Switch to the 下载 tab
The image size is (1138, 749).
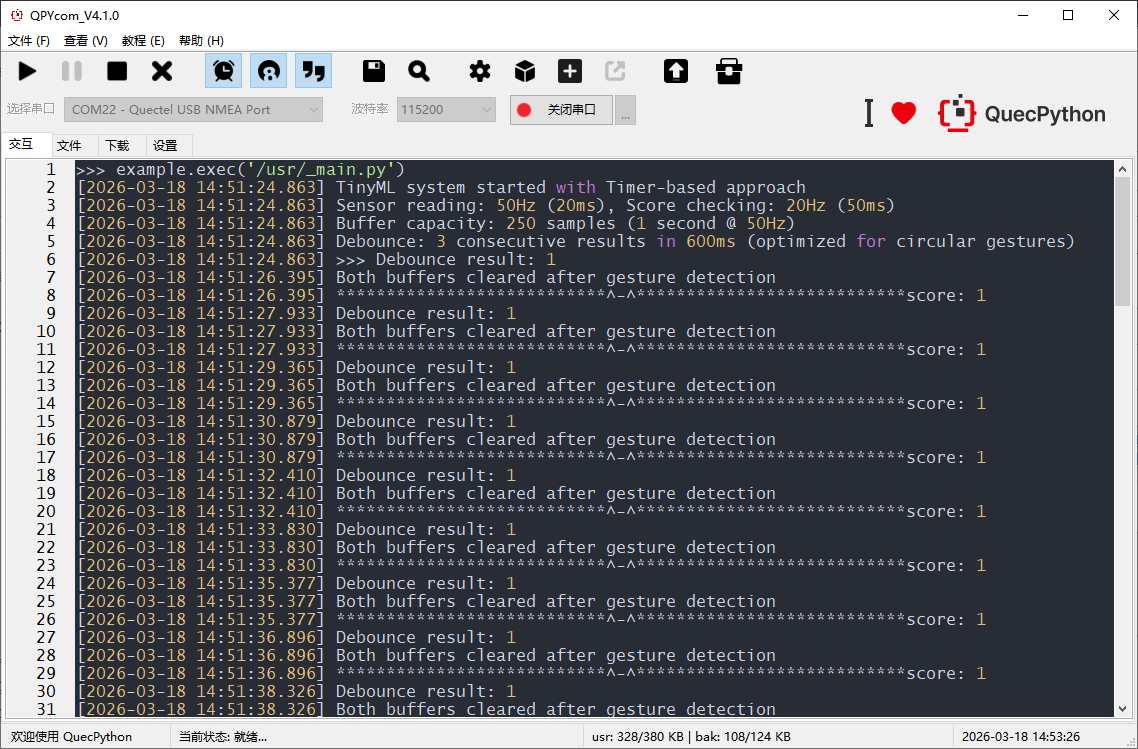(117, 145)
